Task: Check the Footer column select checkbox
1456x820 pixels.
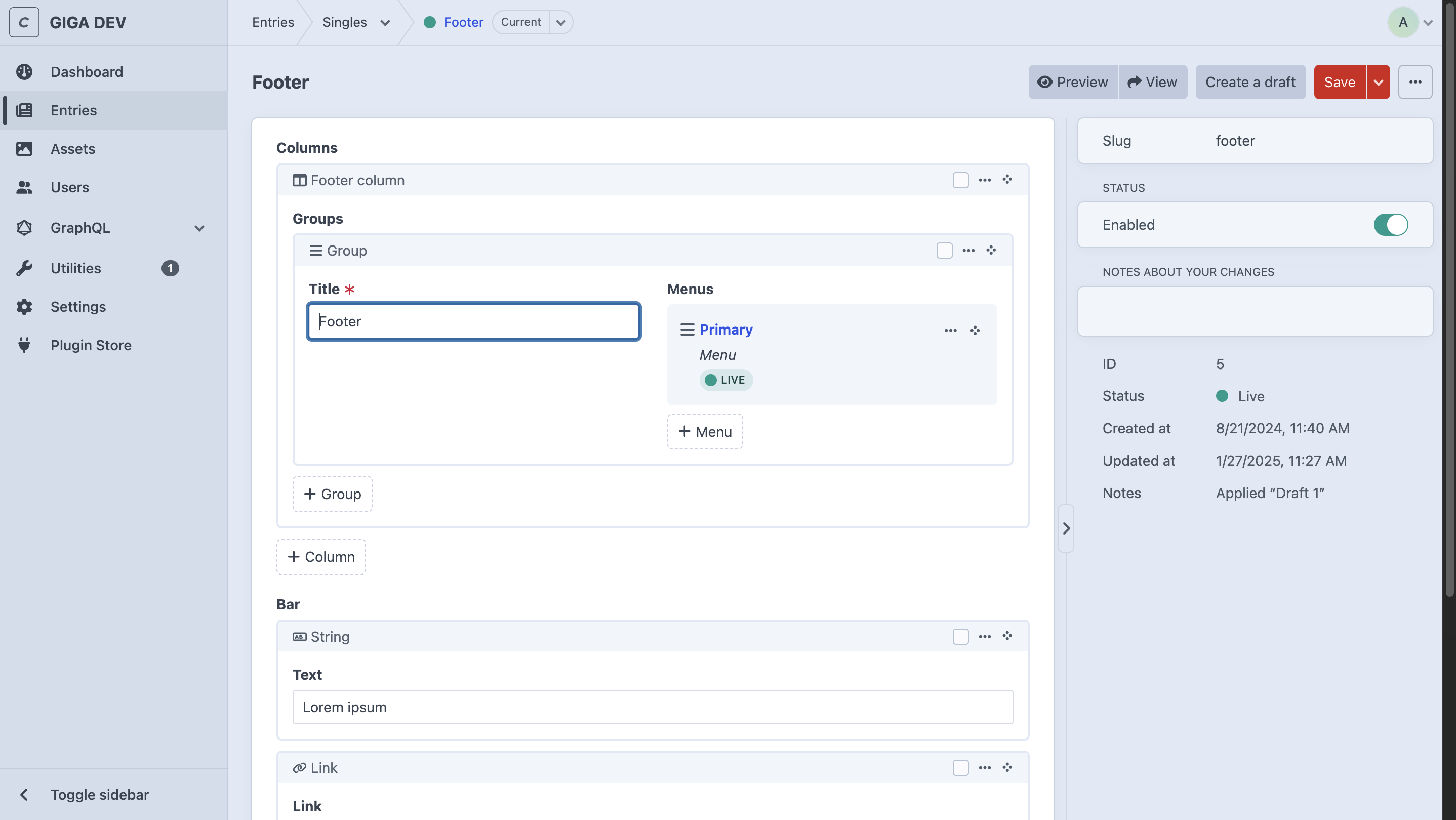Action: [960, 180]
